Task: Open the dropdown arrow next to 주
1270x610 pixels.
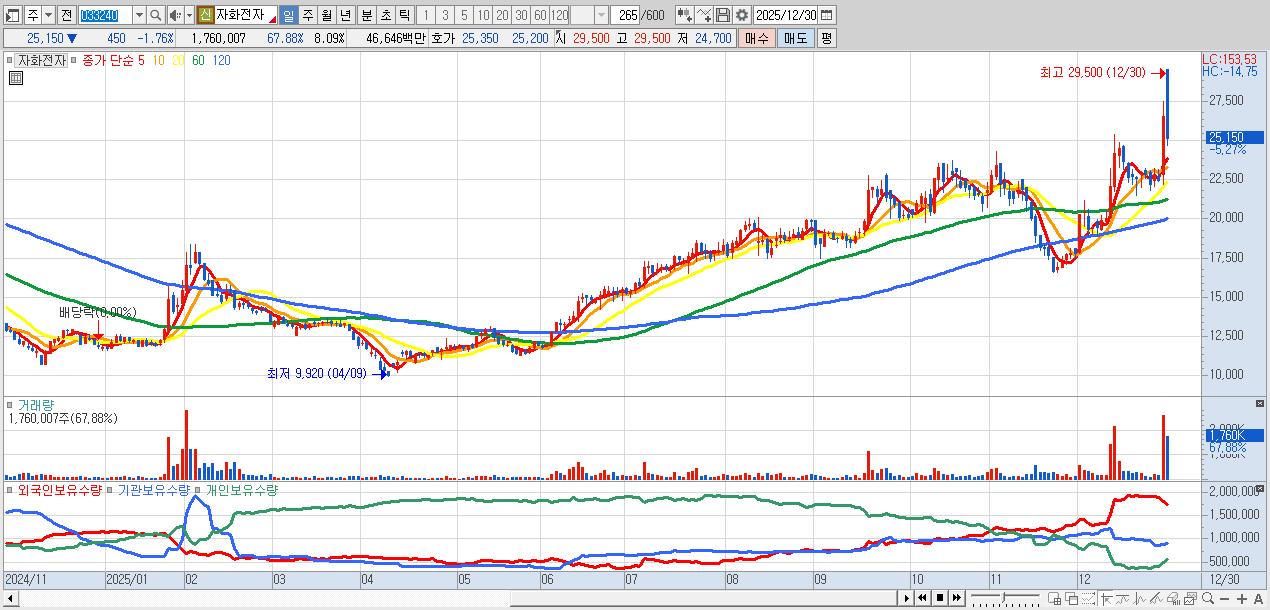Action: (x=48, y=15)
